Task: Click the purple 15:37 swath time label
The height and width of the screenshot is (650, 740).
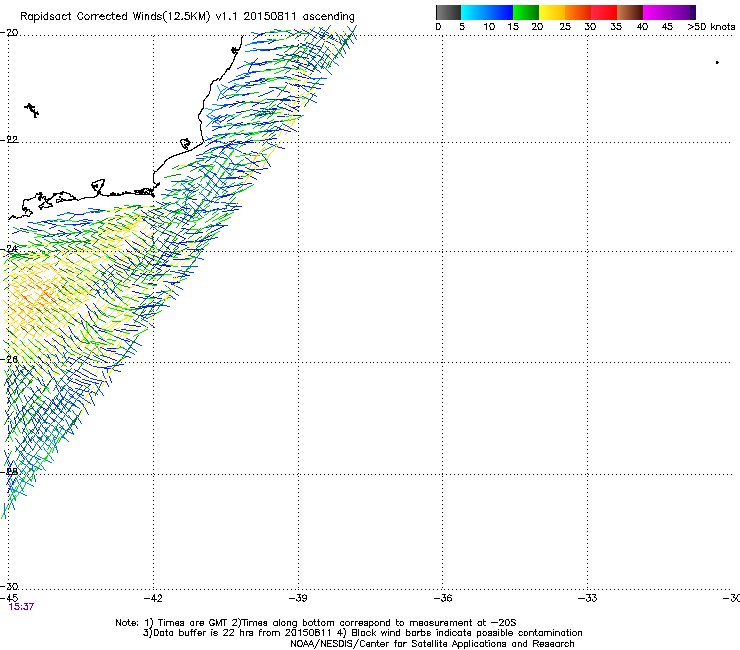Action: click(x=21, y=607)
